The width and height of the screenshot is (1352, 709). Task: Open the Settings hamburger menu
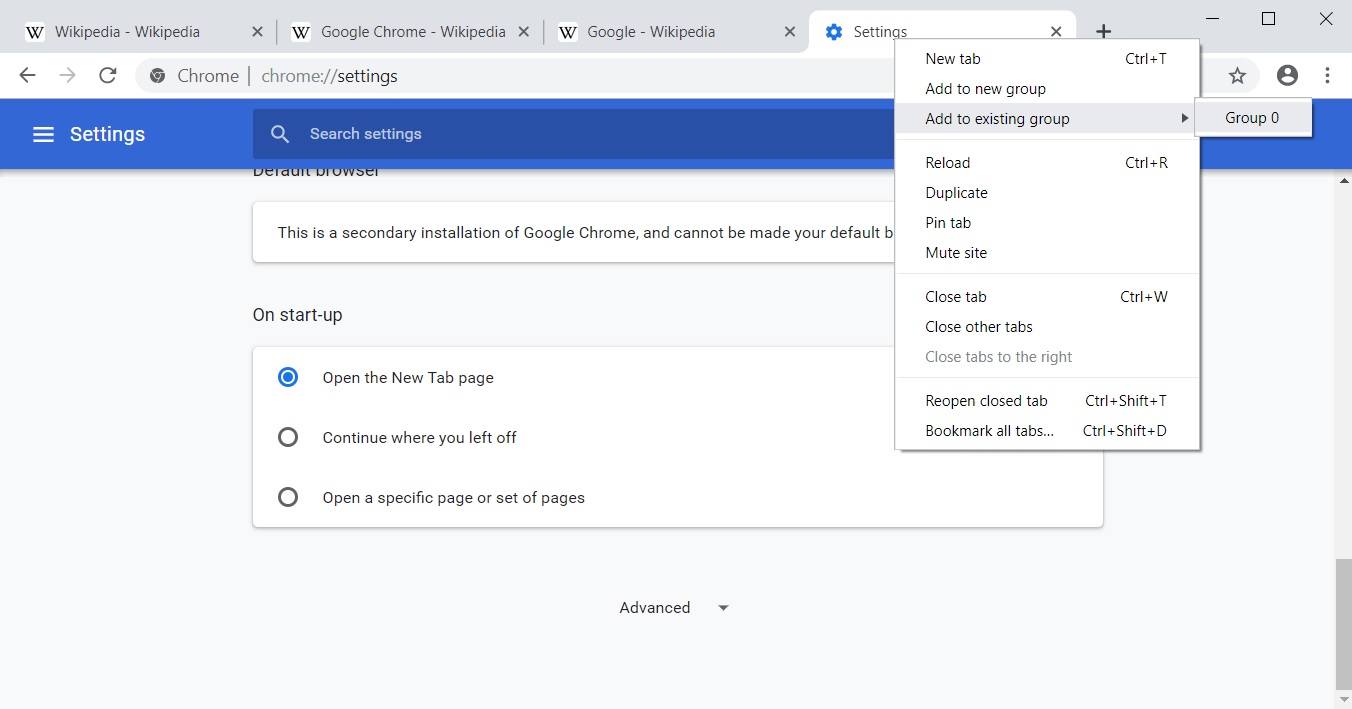point(43,133)
